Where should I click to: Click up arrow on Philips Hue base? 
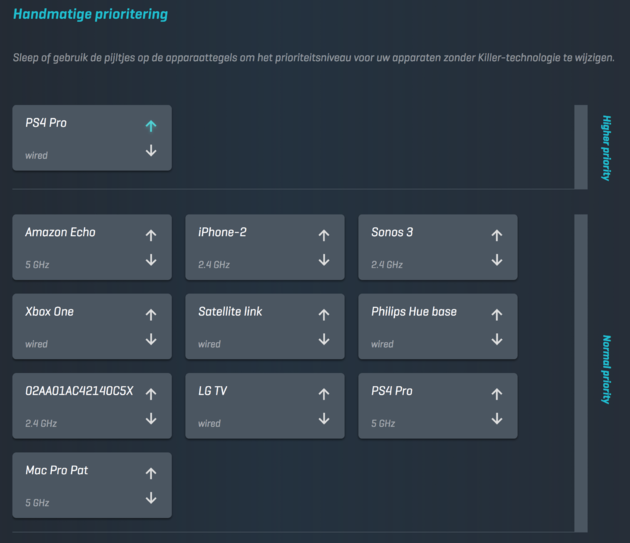[x=497, y=315]
